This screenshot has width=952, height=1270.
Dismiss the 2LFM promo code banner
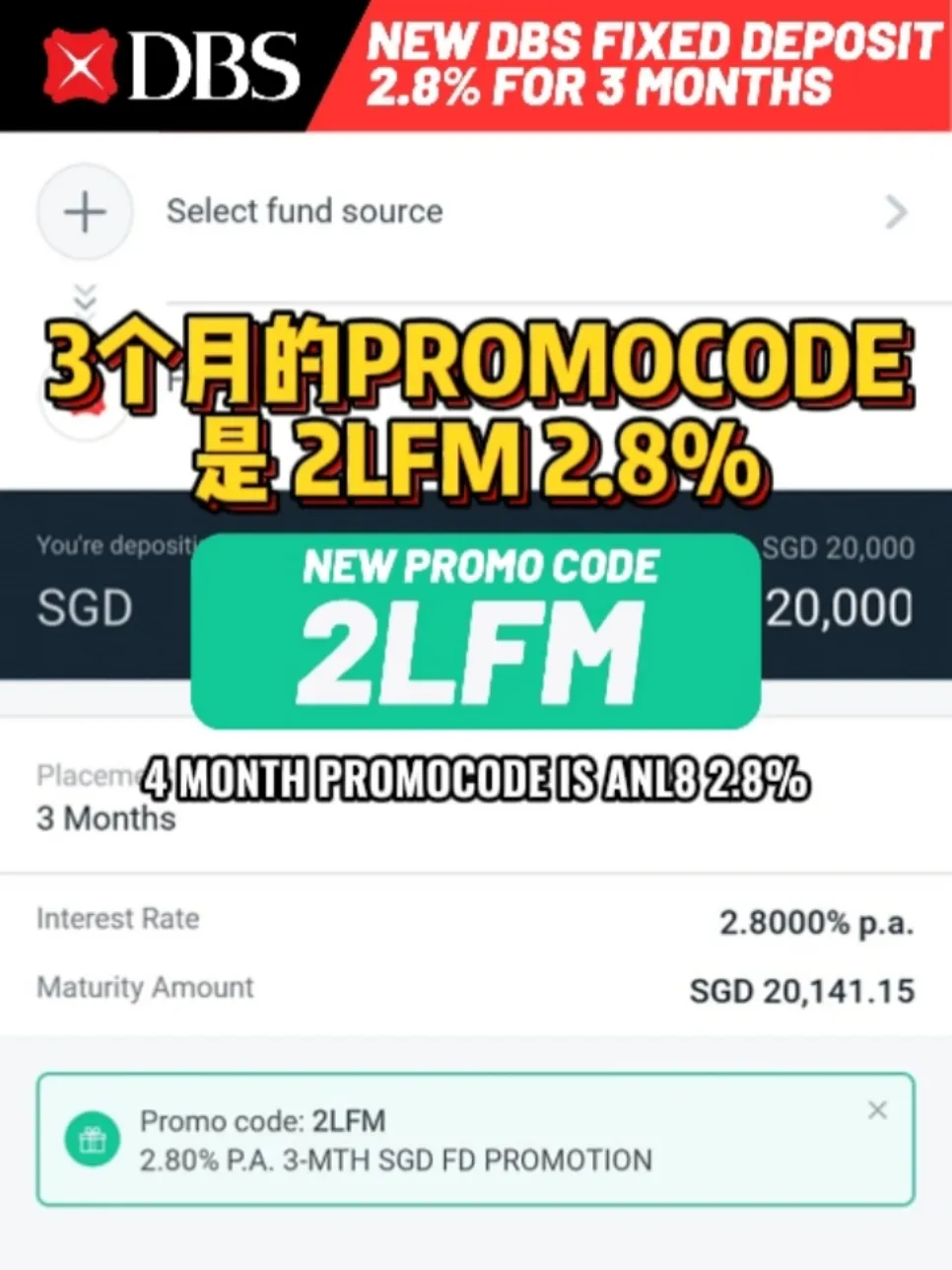[877, 1110]
